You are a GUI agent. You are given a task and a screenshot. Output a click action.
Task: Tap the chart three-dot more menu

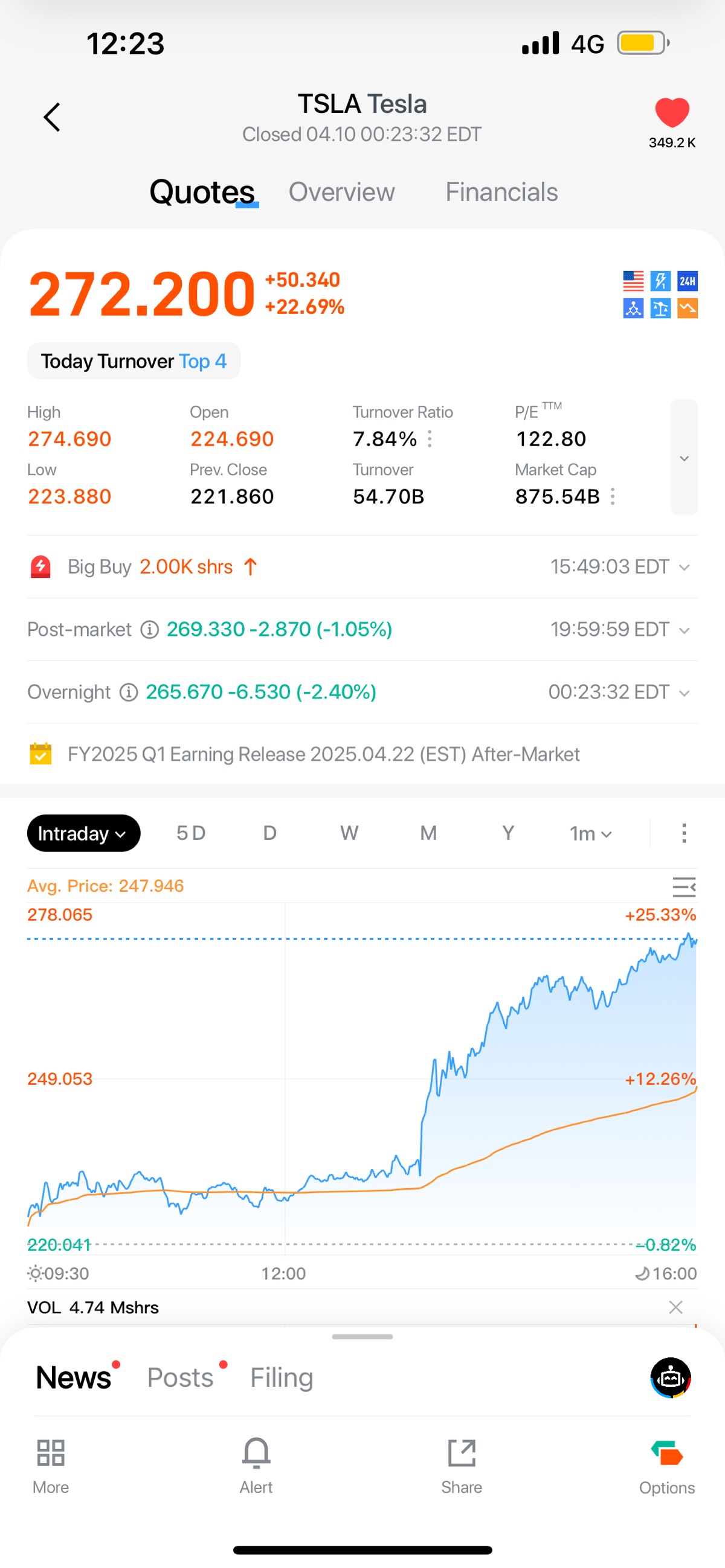[683, 833]
